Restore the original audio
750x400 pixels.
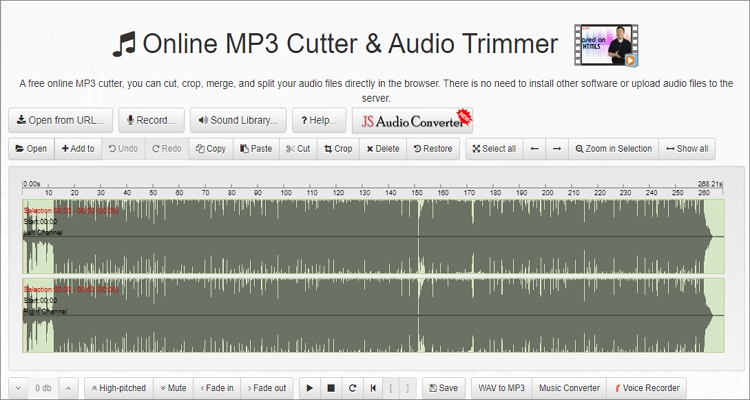[433, 149]
